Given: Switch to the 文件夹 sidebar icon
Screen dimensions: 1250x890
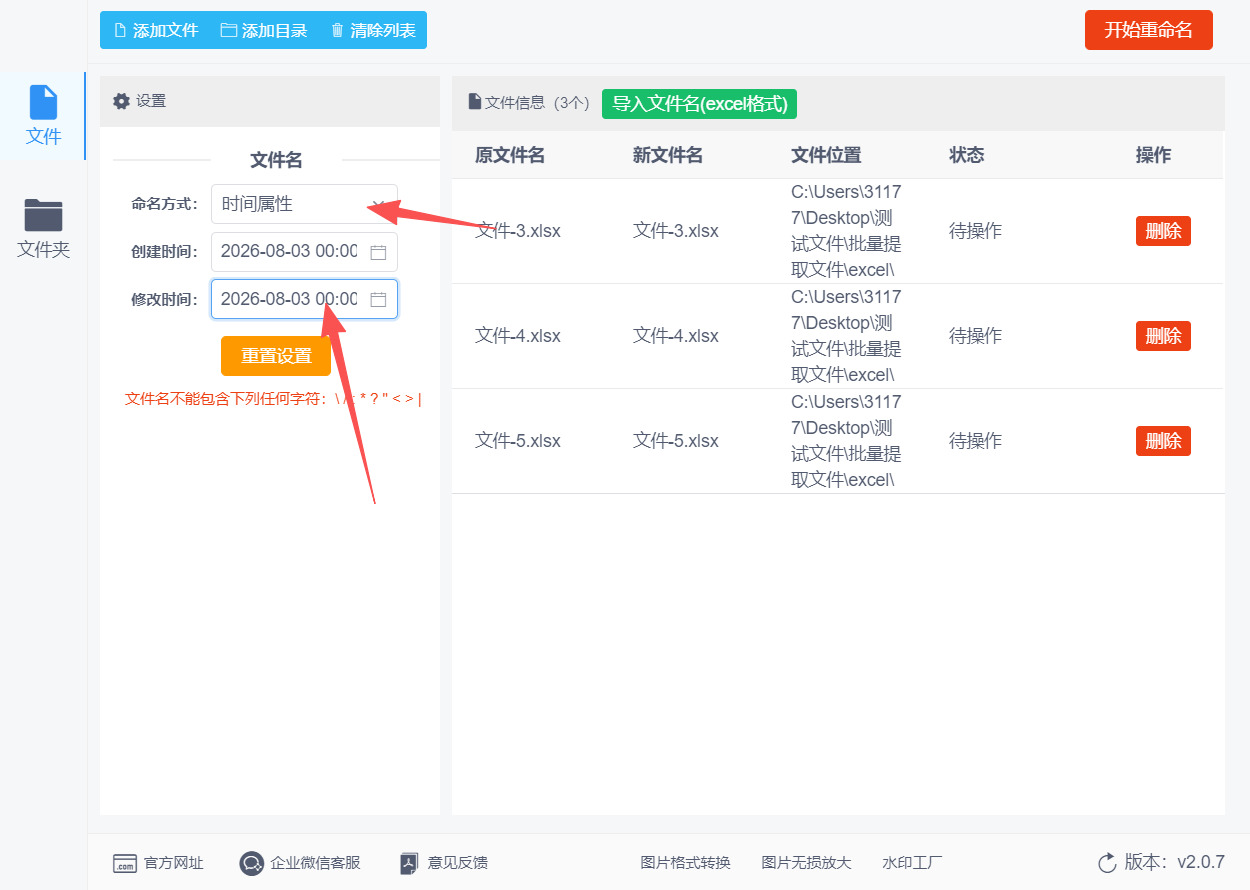Looking at the screenshot, I should [43, 214].
